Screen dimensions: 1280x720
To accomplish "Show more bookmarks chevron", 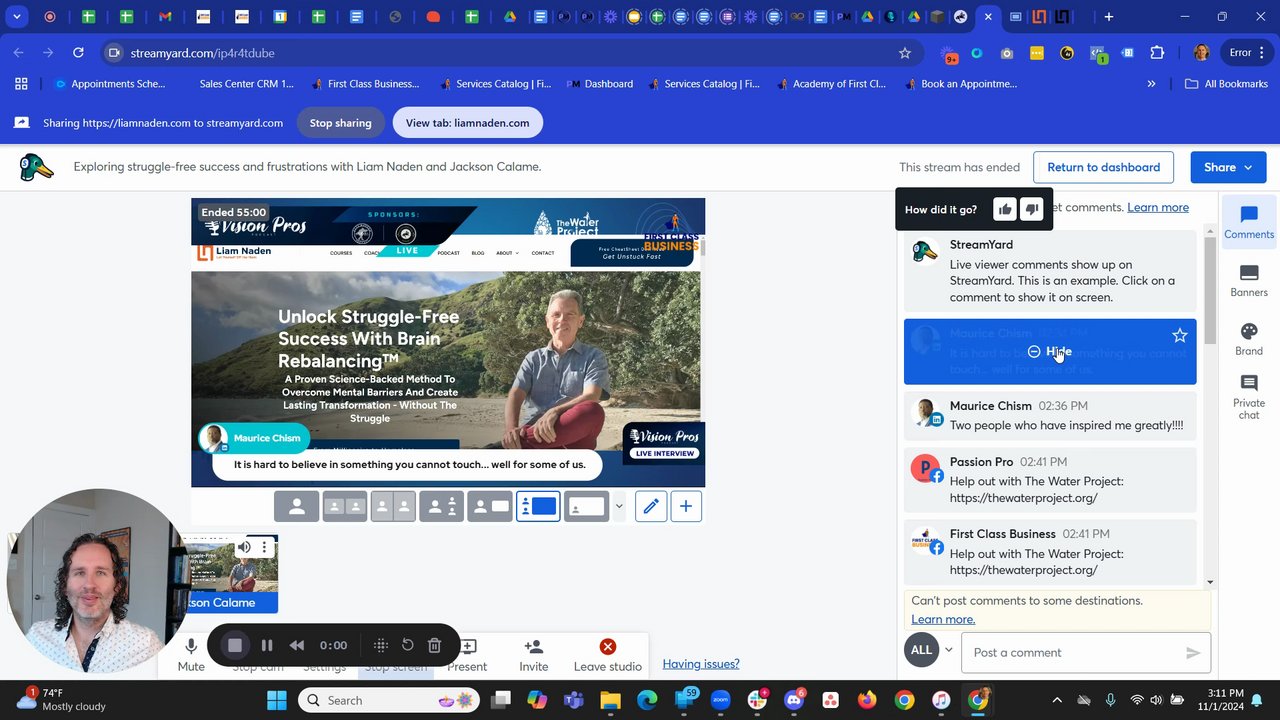I will click(1151, 84).
